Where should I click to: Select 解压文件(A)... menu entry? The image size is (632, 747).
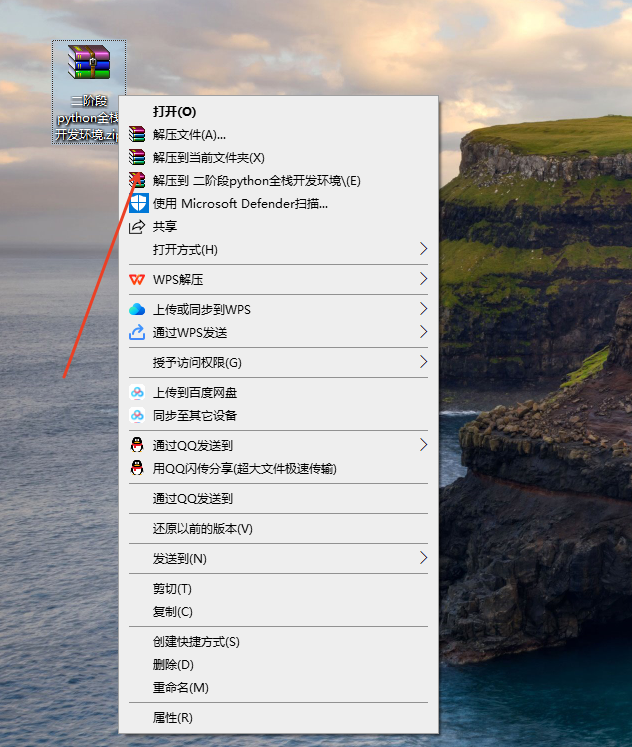tap(278, 135)
